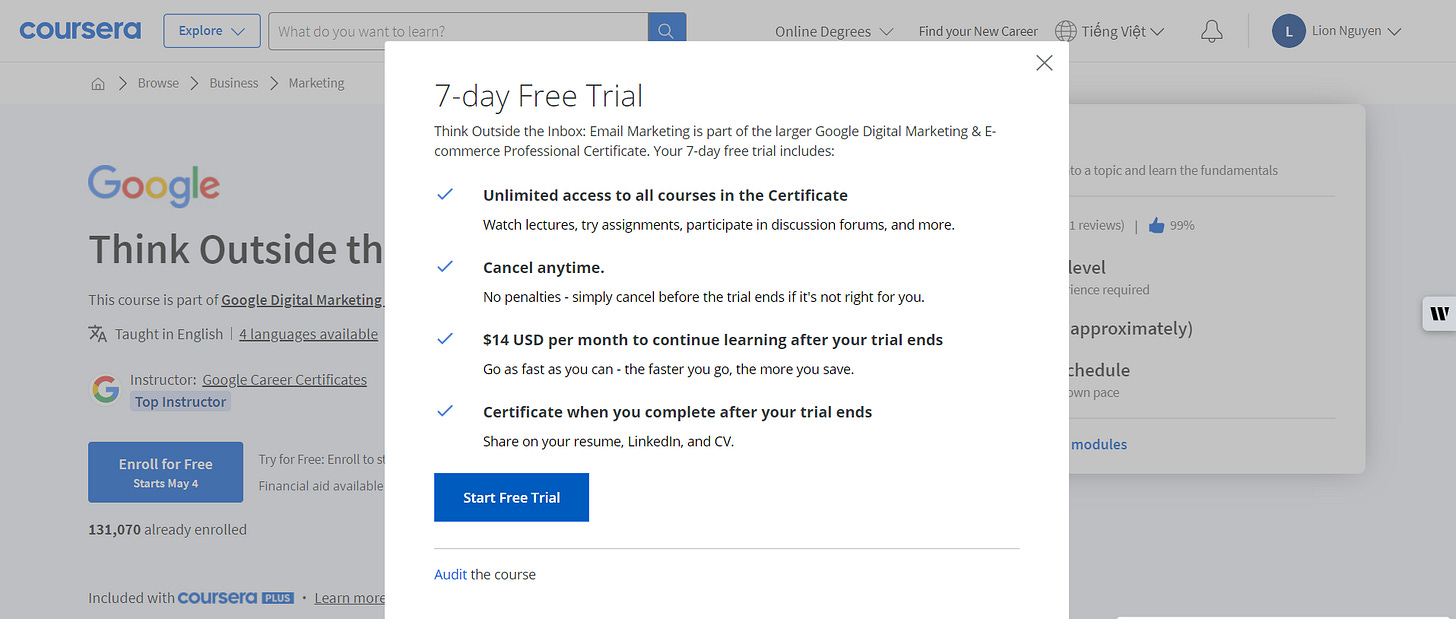Click the Learn more link near Coursera Plus
1456x619 pixels.
click(349, 598)
